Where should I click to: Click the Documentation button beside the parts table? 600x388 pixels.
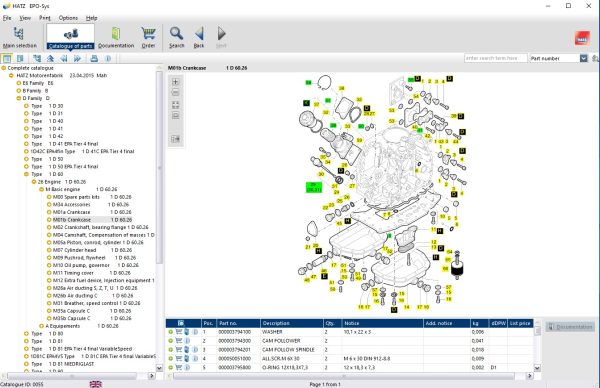pos(570,327)
